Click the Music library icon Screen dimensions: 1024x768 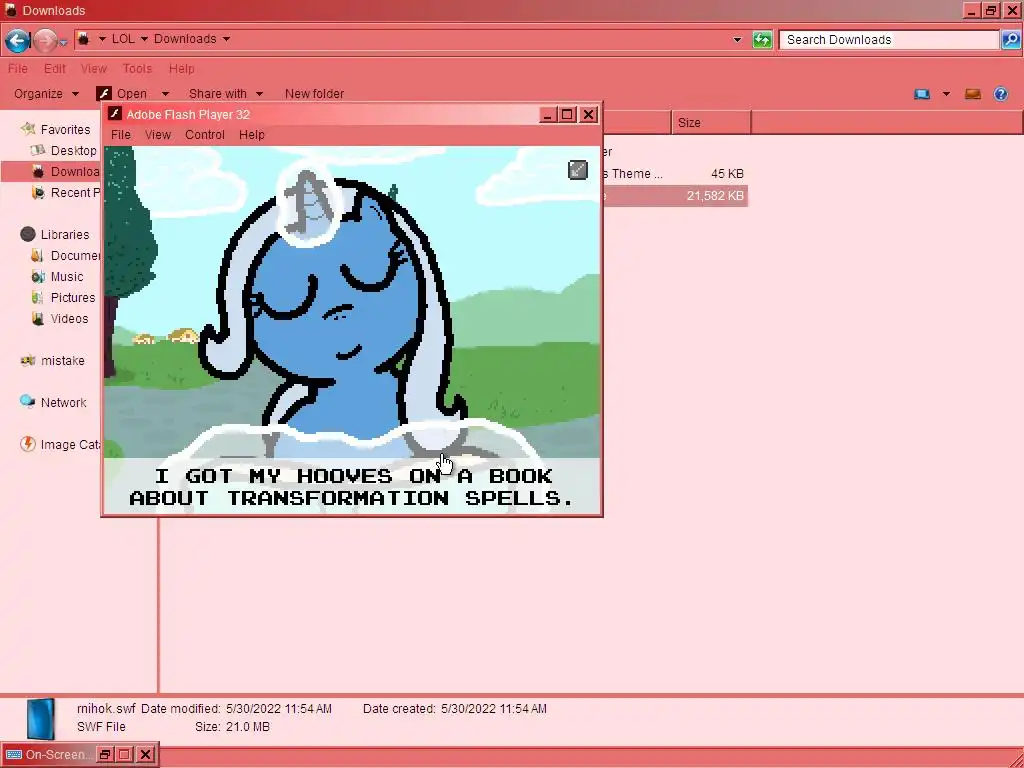(38, 276)
